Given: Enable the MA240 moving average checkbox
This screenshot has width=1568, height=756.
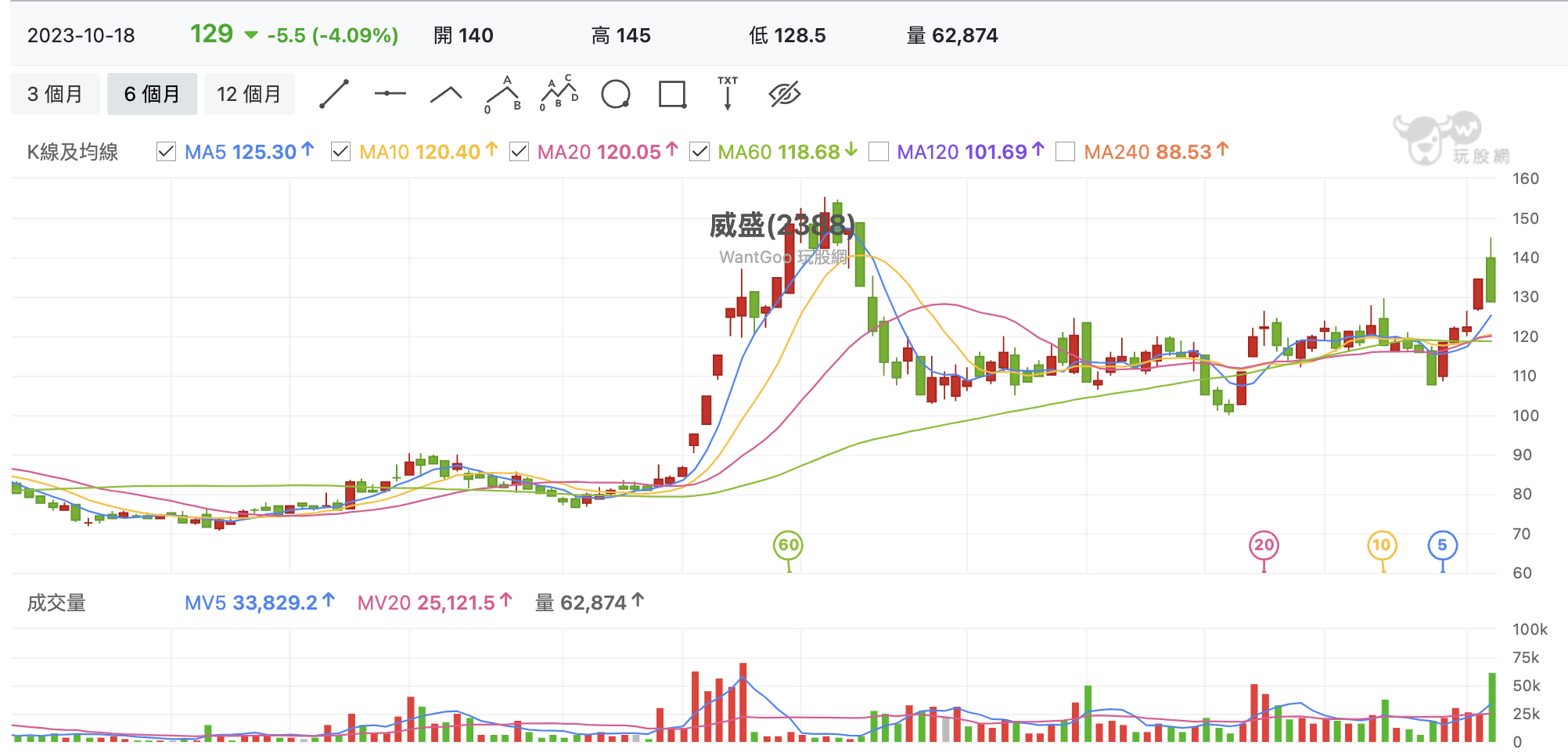Looking at the screenshot, I should pyautogui.click(x=1065, y=152).
